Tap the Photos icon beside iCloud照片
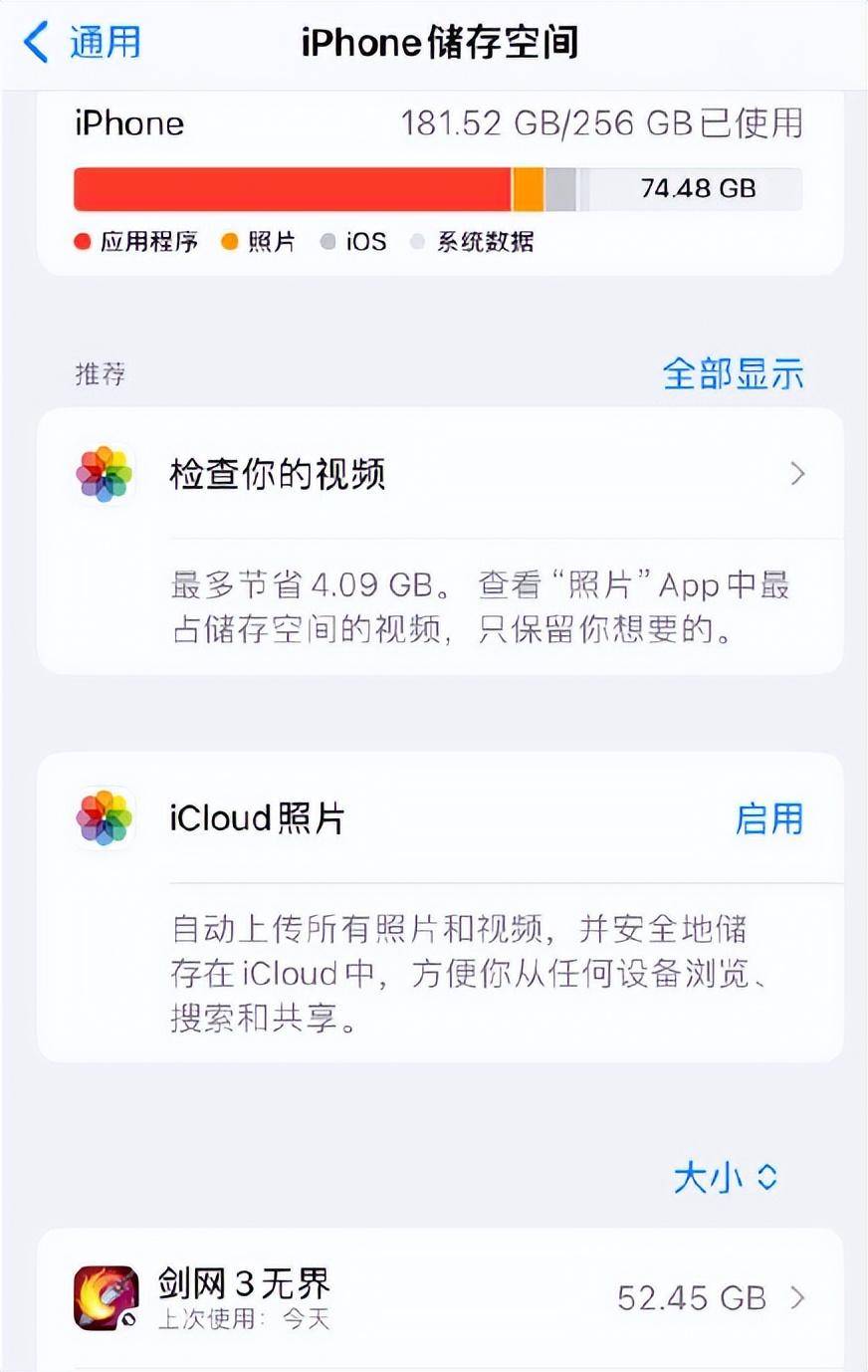868x1372 pixels. click(x=105, y=818)
